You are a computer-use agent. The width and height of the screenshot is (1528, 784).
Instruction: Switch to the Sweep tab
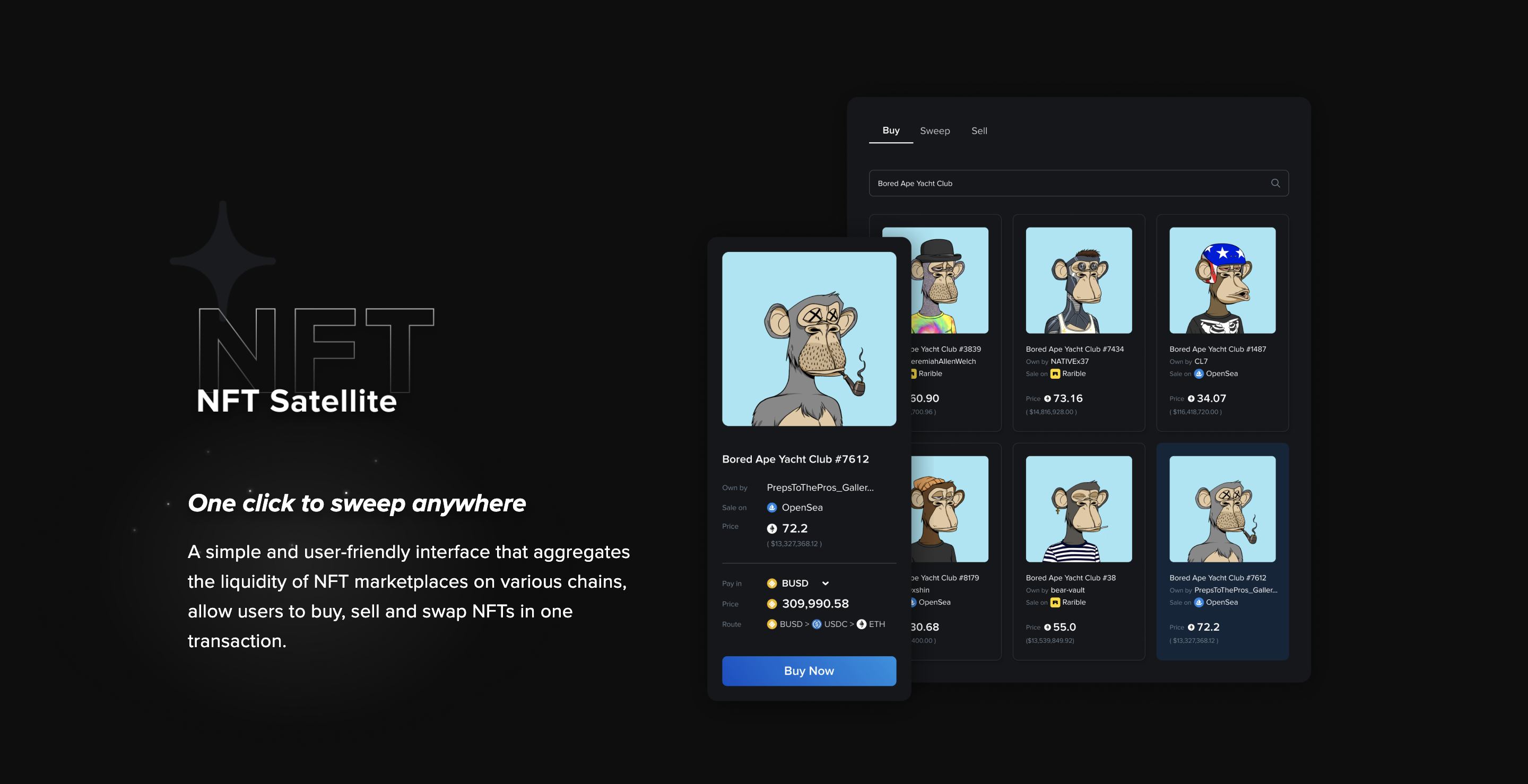pos(934,131)
